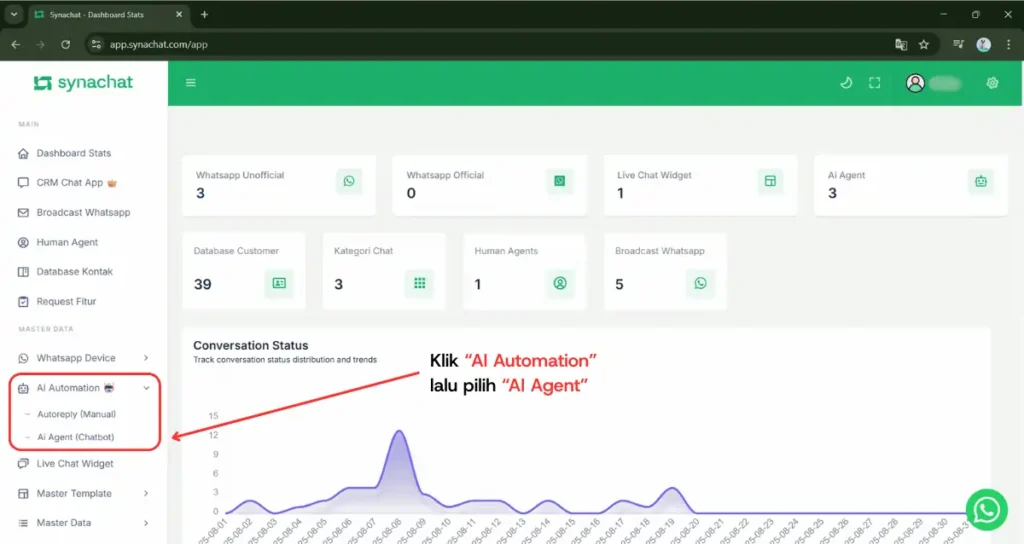
Task: Click the Live Chat Widget card icon
Action: pos(770,181)
